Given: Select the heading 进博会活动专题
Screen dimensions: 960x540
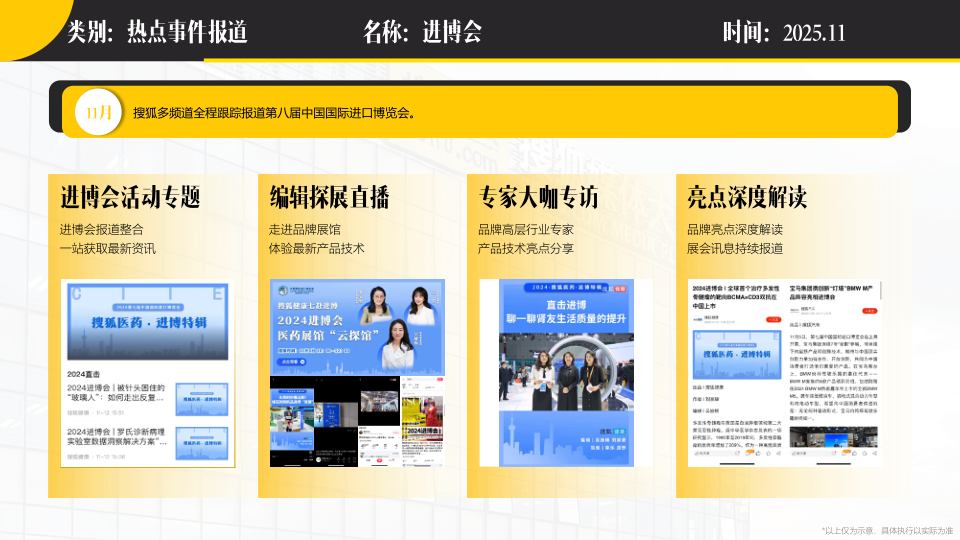Looking at the screenshot, I should tap(130, 197).
